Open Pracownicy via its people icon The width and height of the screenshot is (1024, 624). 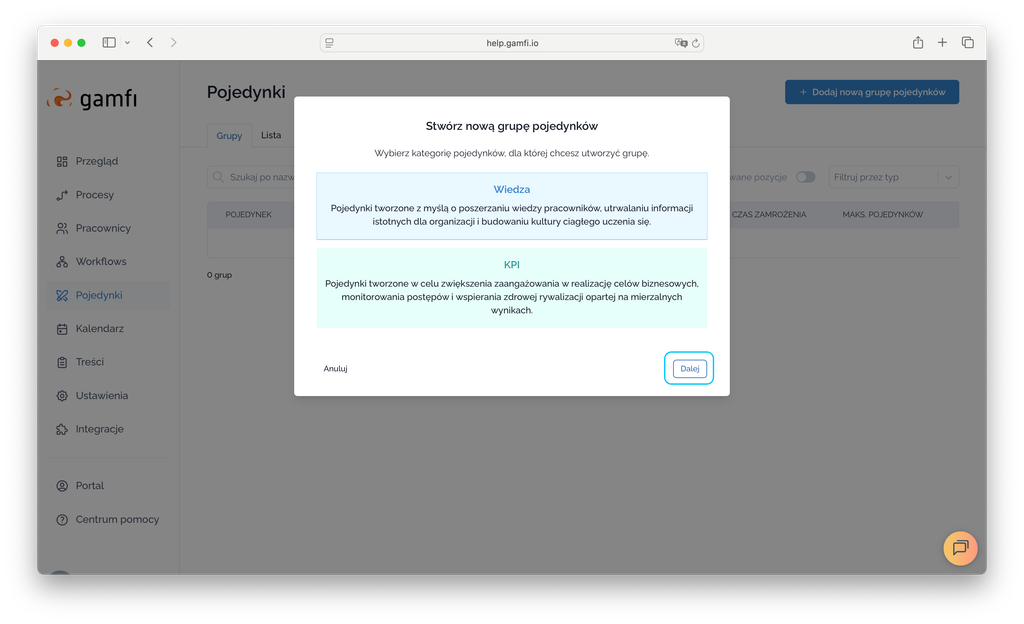tap(62, 228)
